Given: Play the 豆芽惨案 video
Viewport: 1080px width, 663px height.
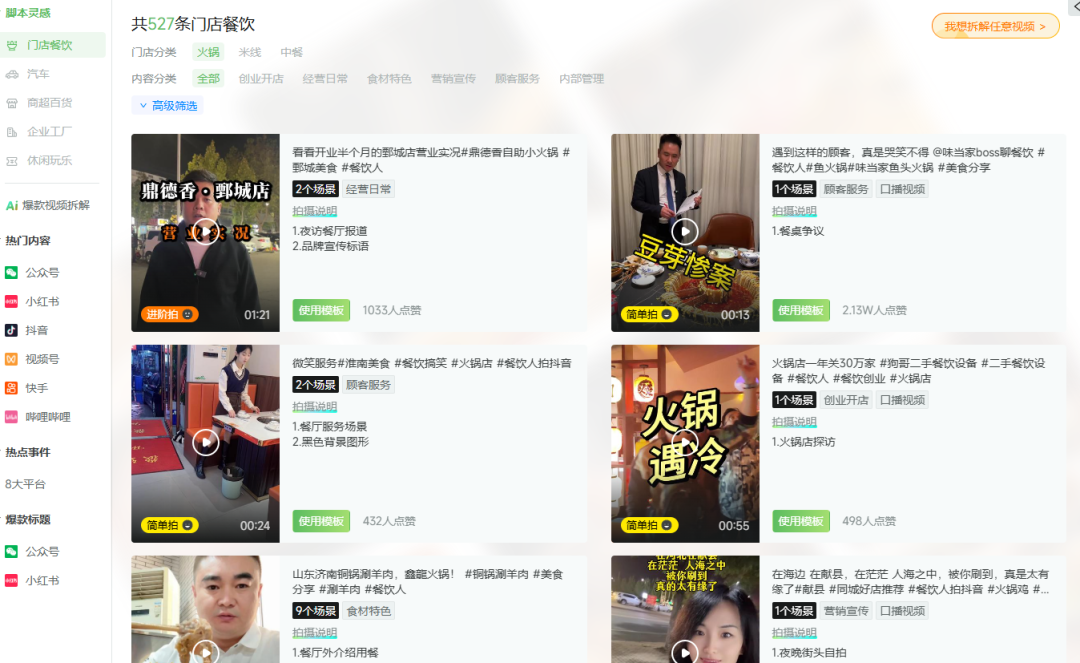Looking at the screenshot, I should pyautogui.click(x=685, y=232).
